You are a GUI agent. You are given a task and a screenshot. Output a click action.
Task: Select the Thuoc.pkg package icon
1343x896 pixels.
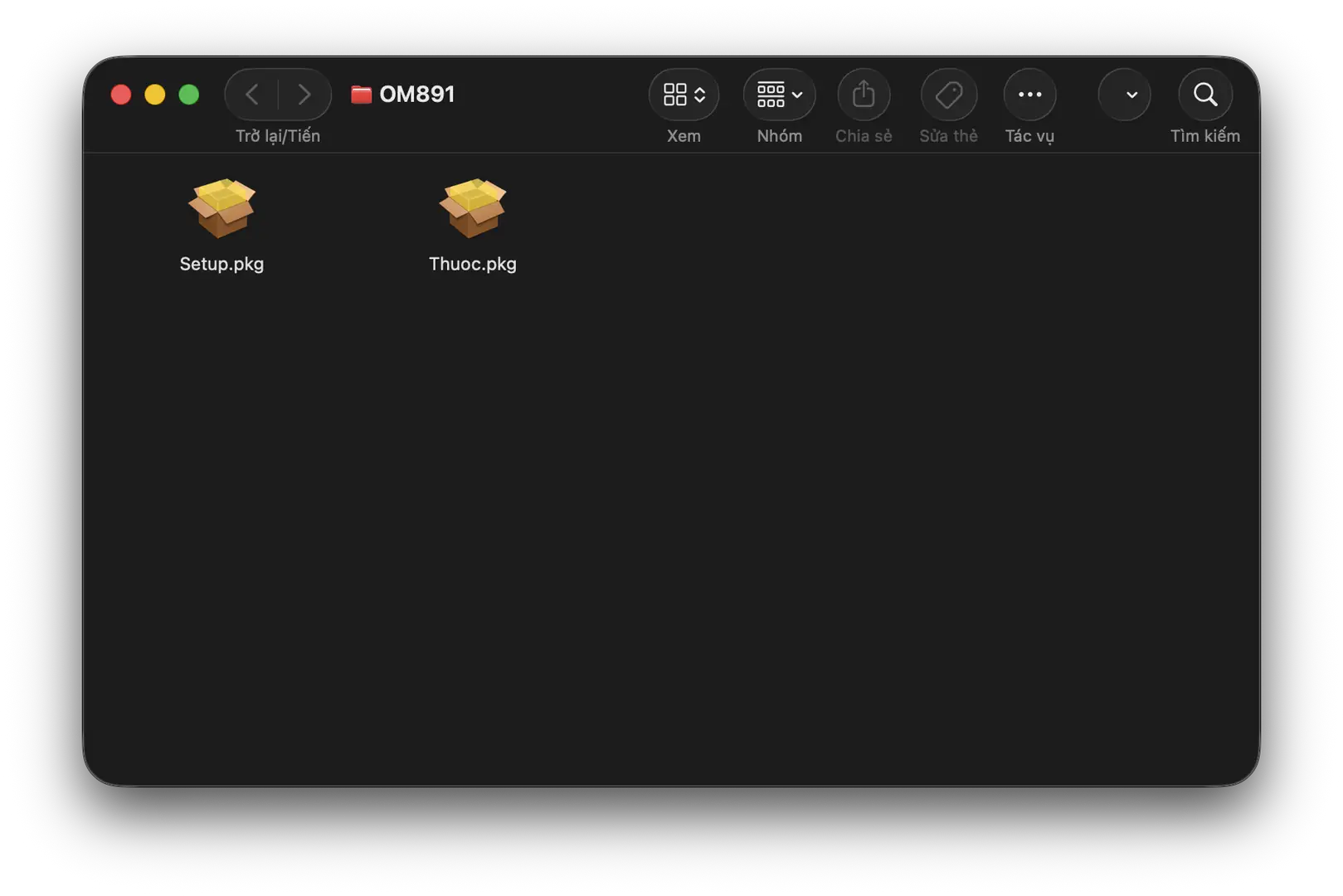pos(473,208)
